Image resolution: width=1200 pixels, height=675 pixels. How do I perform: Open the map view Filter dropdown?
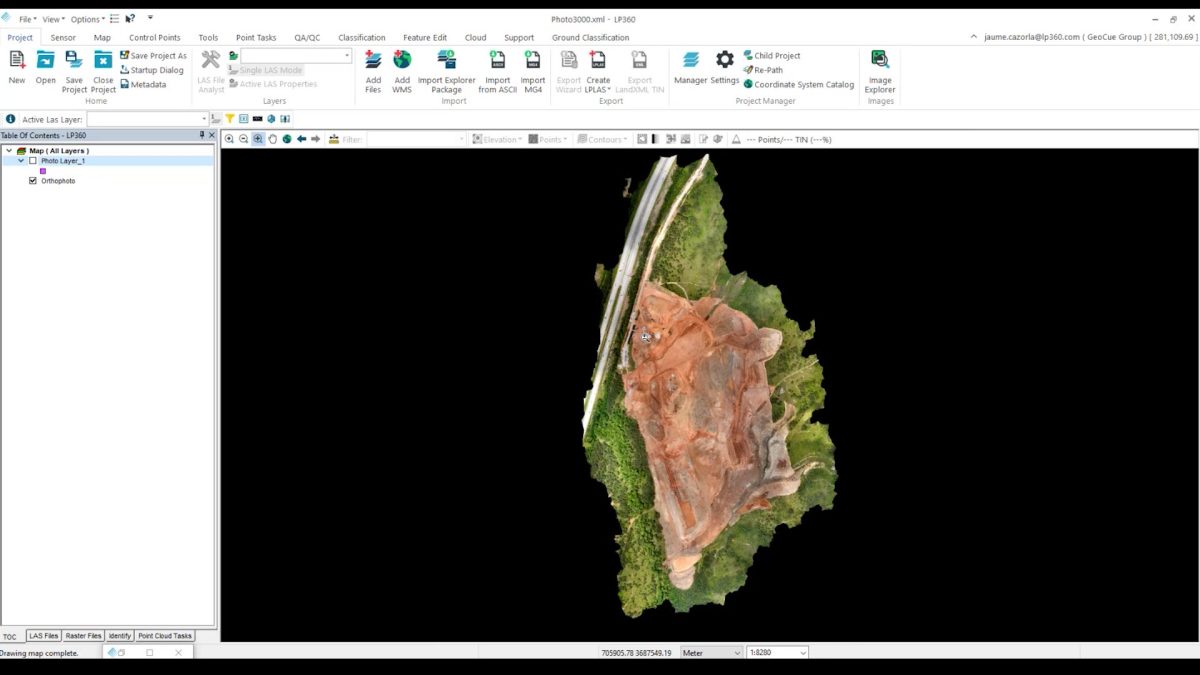point(416,139)
